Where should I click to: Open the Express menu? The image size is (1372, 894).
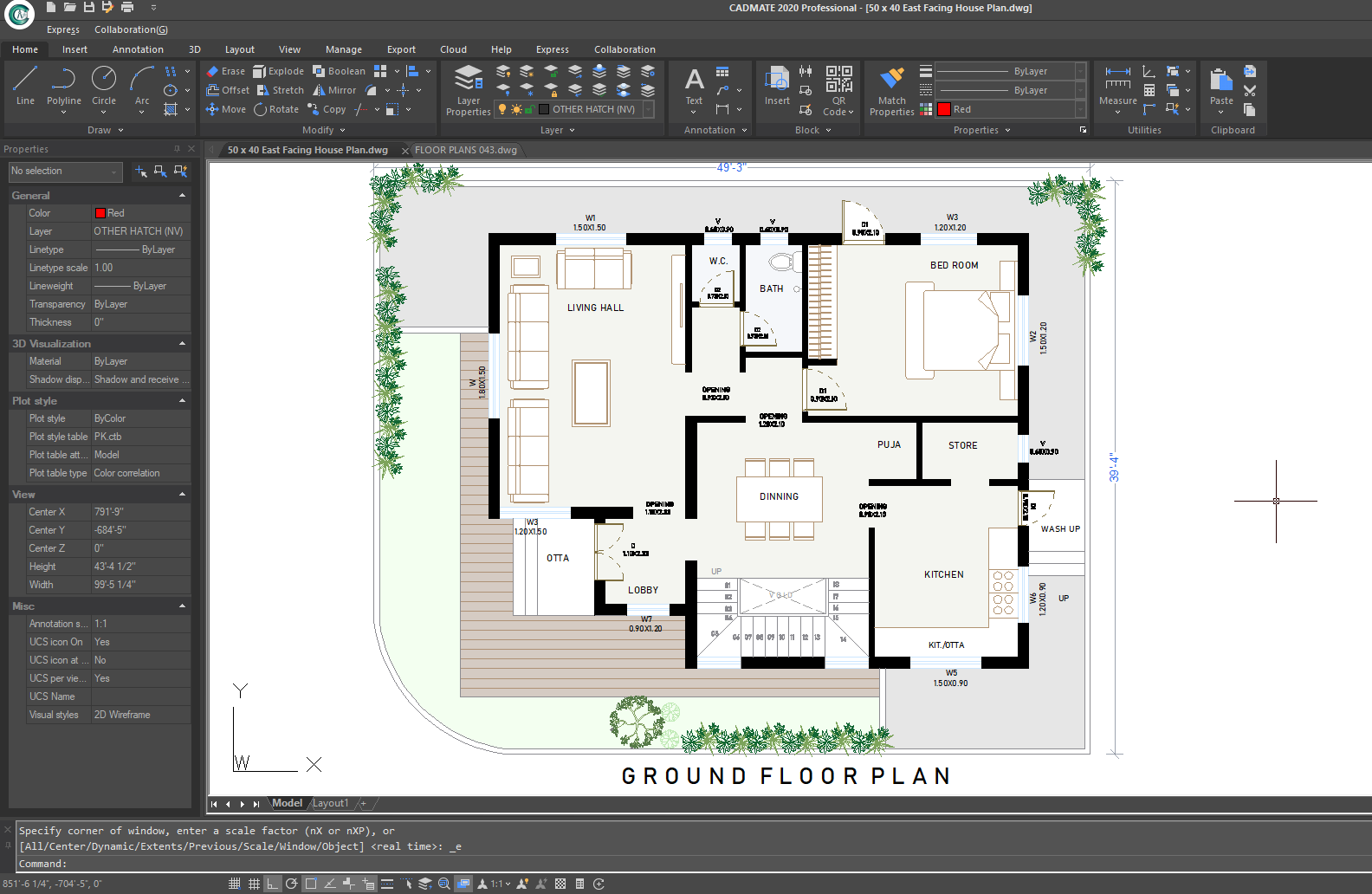click(63, 29)
